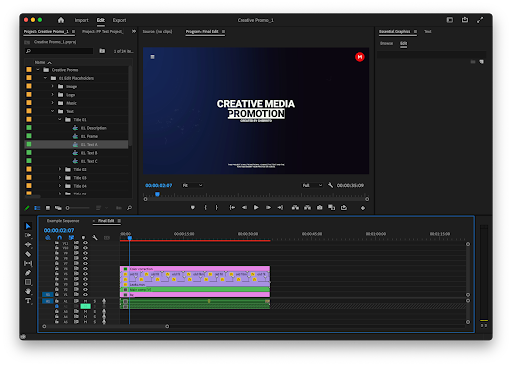Expand the Logo bin
Image resolution: width=512 pixels, height=366 pixels.
(x=52, y=95)
